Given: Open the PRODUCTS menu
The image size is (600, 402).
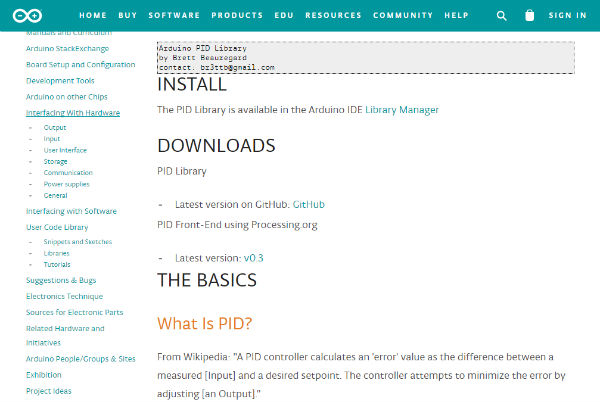Looking at the screenshot, I should point(237,16).
